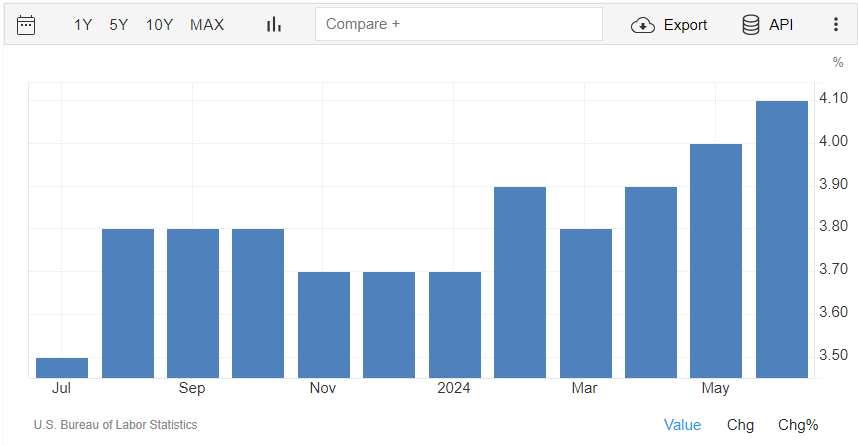Click the November bar in the chart
This screenshot has width=858, height=445.
coord(324,325)
